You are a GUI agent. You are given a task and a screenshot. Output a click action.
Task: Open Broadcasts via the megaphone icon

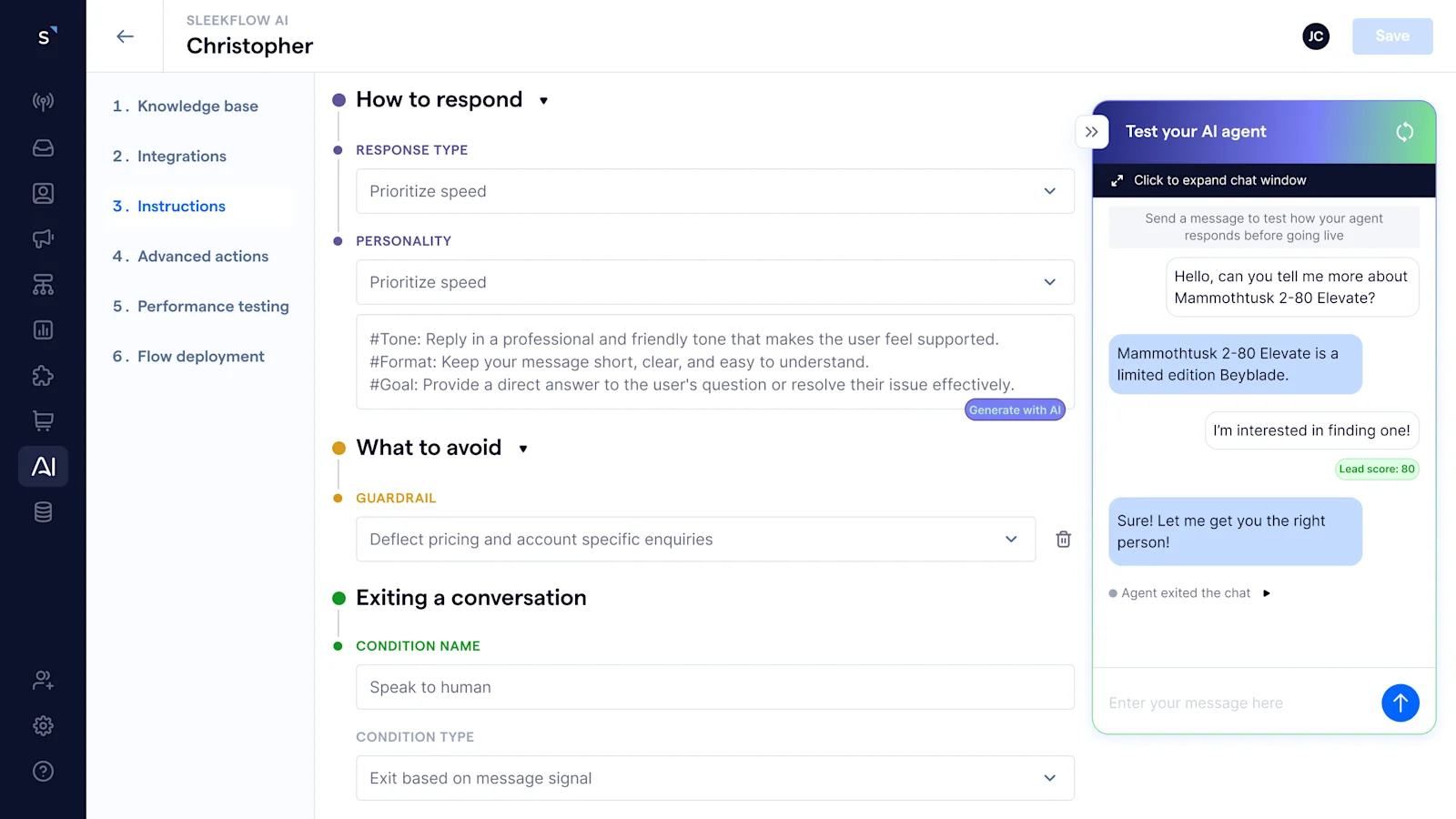[43, 238]
